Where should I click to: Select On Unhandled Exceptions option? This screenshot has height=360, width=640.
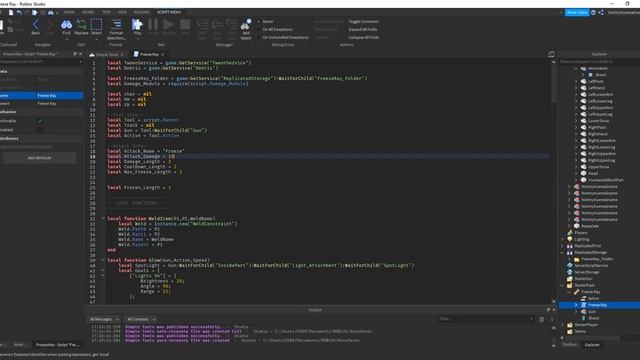(283, 37)
